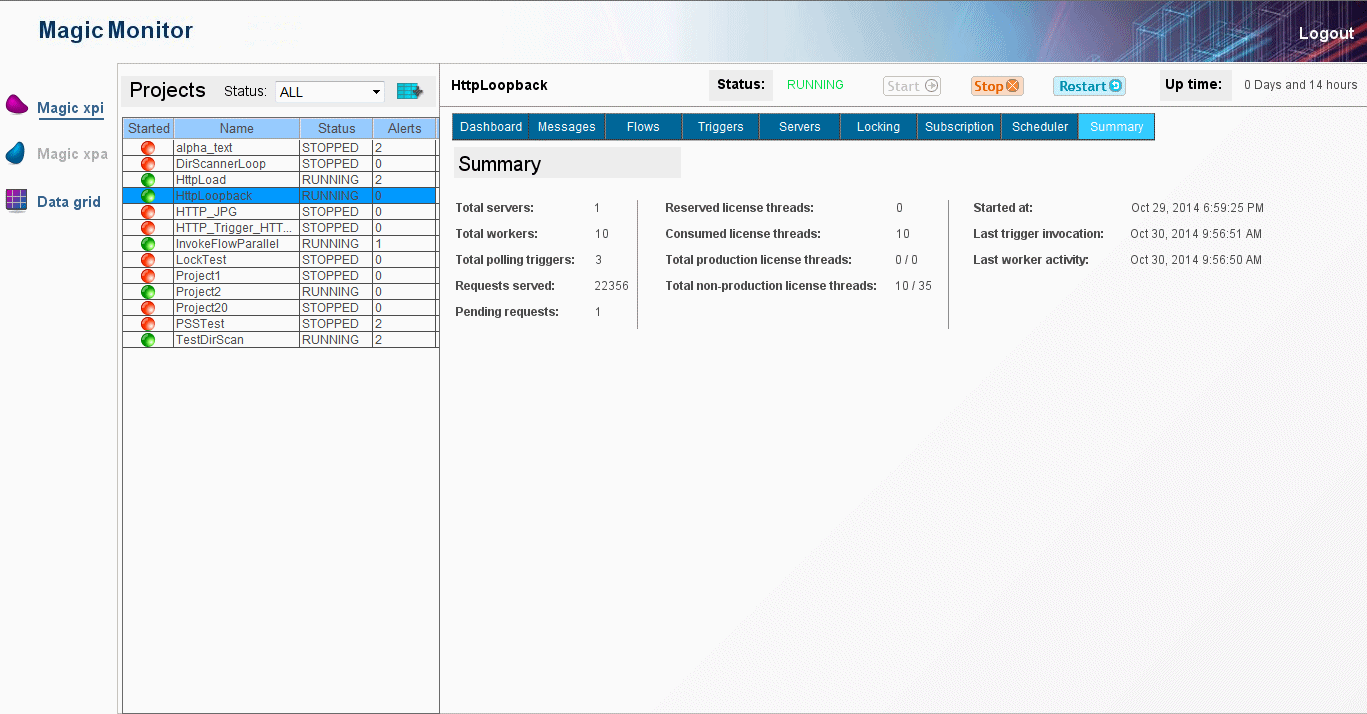Click the Up time value text

(1300, 85)
